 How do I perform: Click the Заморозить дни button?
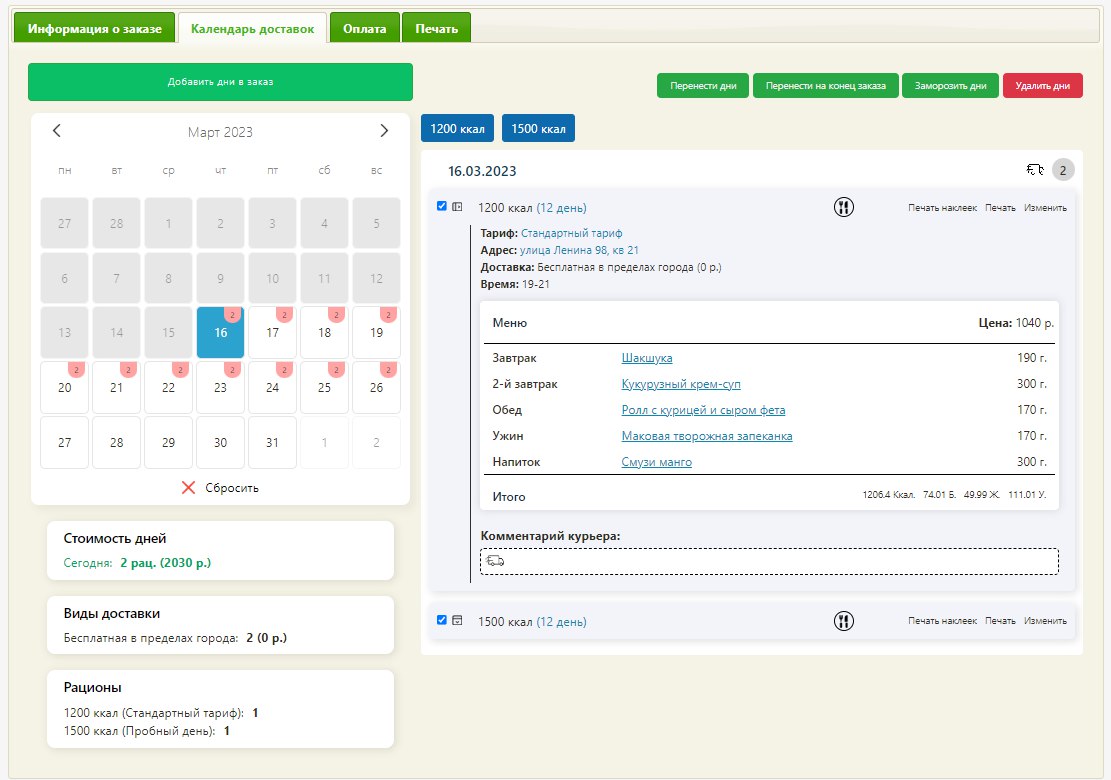pyautogui.click(x=950, y=86)
